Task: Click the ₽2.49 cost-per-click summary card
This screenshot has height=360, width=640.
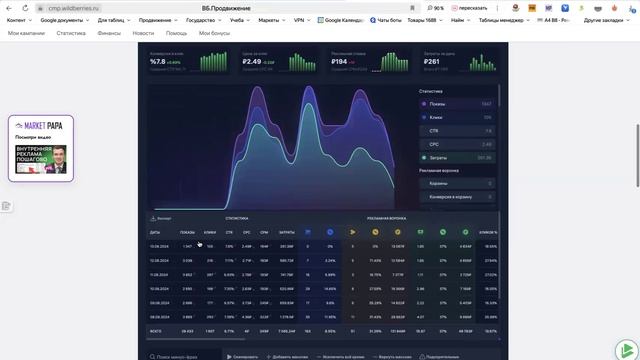Action: coord(279,61)
